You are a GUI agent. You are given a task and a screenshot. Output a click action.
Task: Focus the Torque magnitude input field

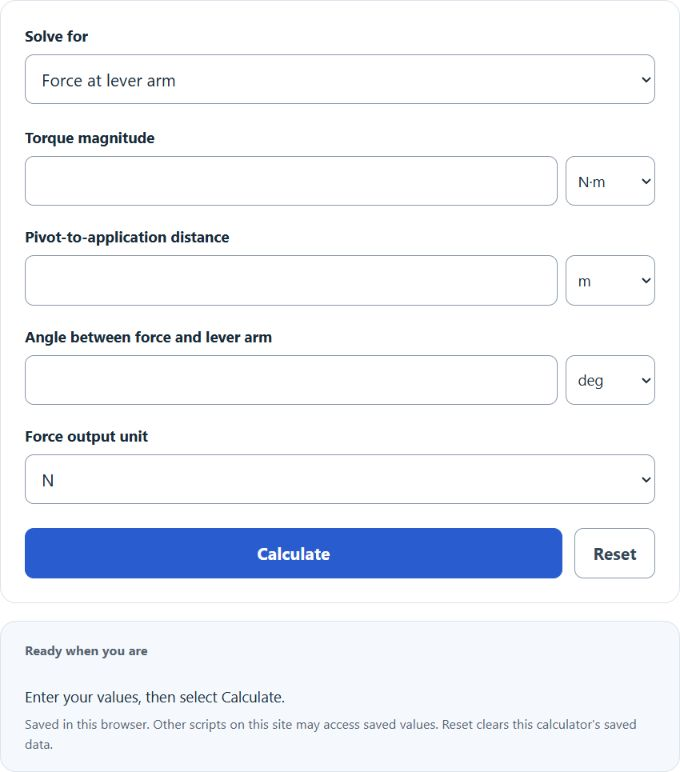(291, 181)
